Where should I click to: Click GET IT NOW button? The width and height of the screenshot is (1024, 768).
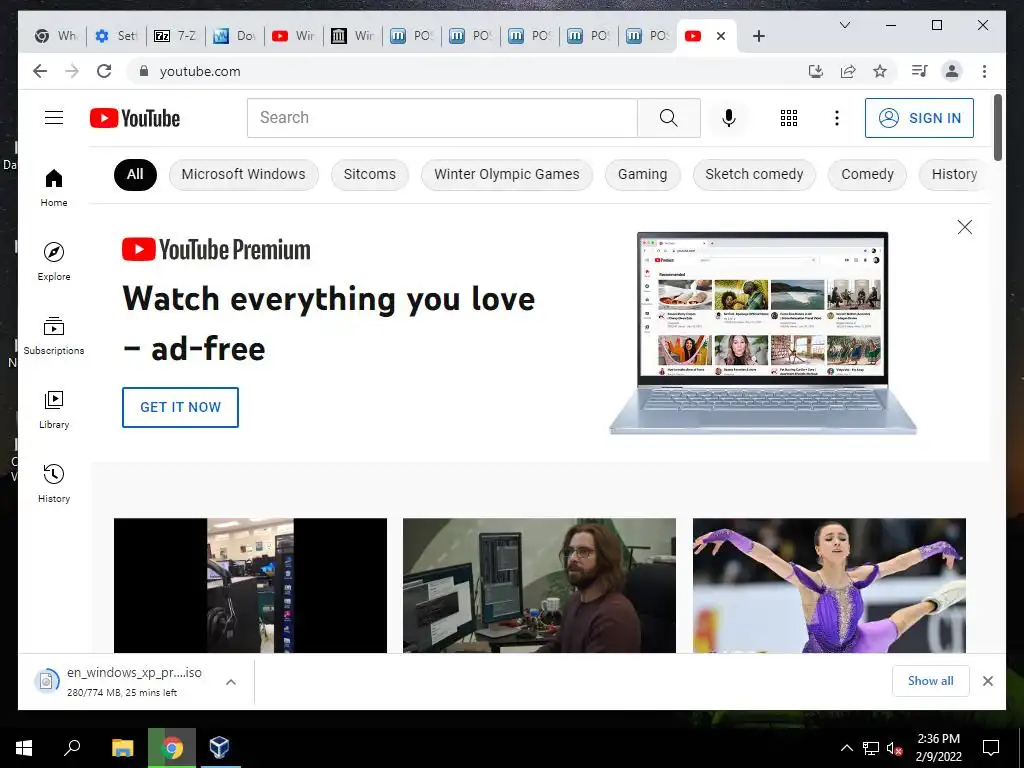(180, 407)
